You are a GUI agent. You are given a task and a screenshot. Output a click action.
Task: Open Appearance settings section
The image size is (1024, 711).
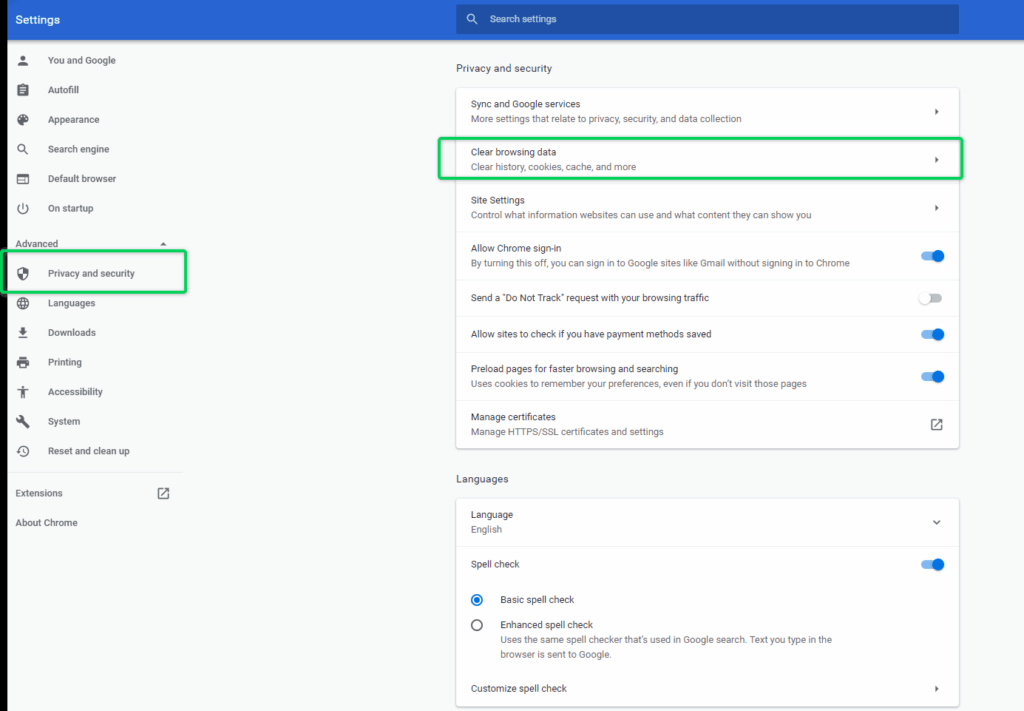click(73, 119)
